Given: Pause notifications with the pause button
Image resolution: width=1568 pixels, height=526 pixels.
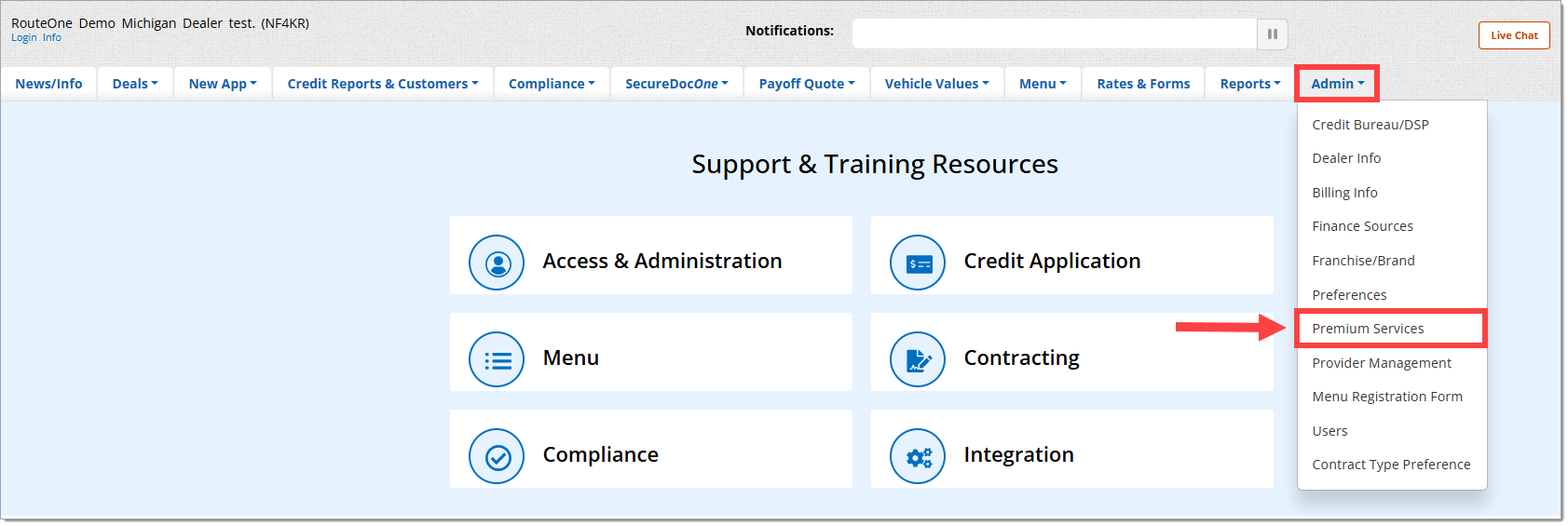Looking at the screenshot, I should pyautogui.click(x=1272, y=34).
